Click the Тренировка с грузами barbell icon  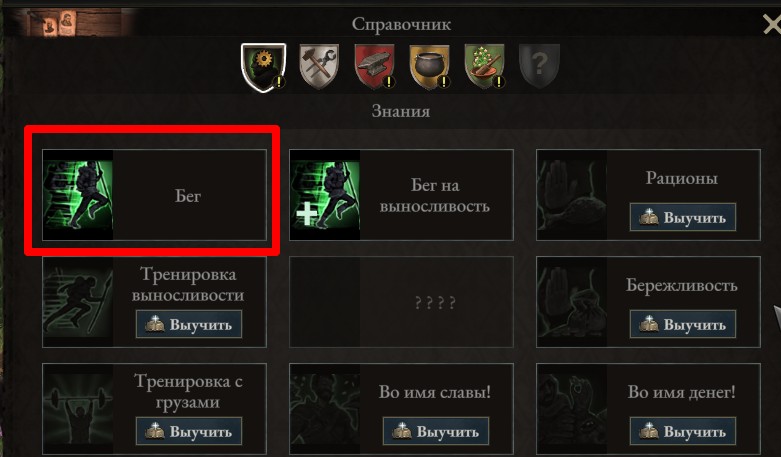click(x=78, y=409)
